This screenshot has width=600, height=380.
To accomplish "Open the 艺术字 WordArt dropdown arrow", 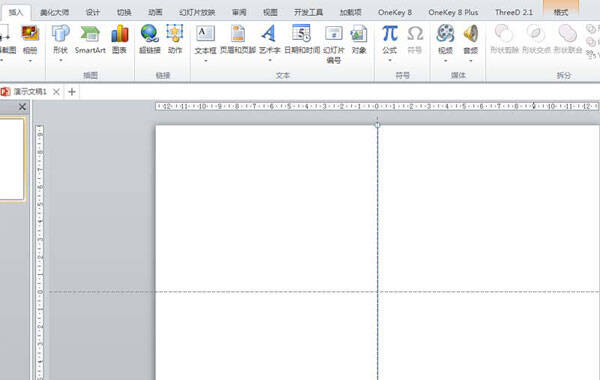I will (270, 60).
